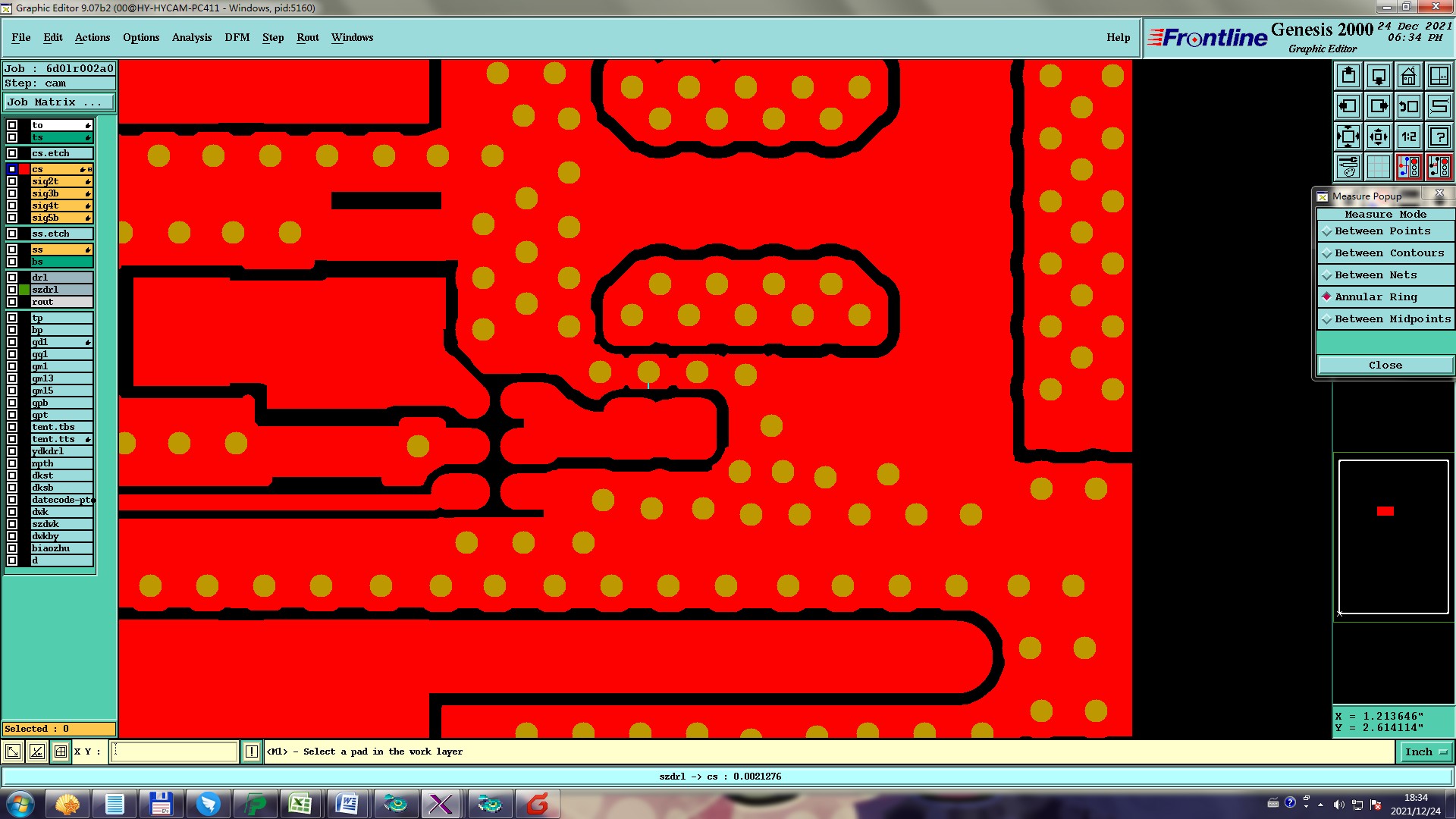The height and width of the screenshot is (819, 1456).
Task: Click the question mark query icon
Action: point(1439,136)
